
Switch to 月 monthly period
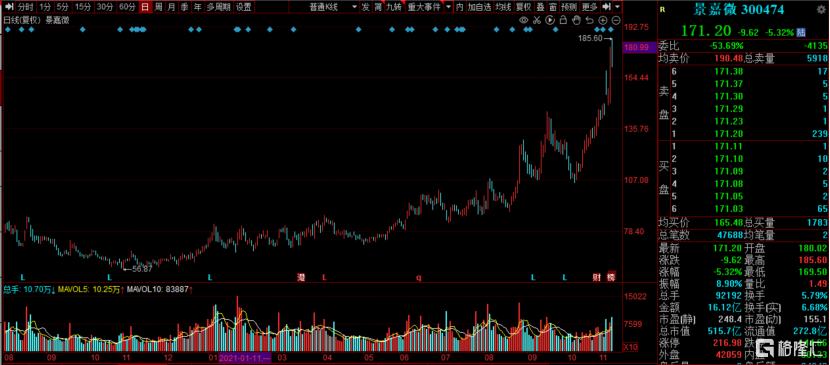click(171, 7)
